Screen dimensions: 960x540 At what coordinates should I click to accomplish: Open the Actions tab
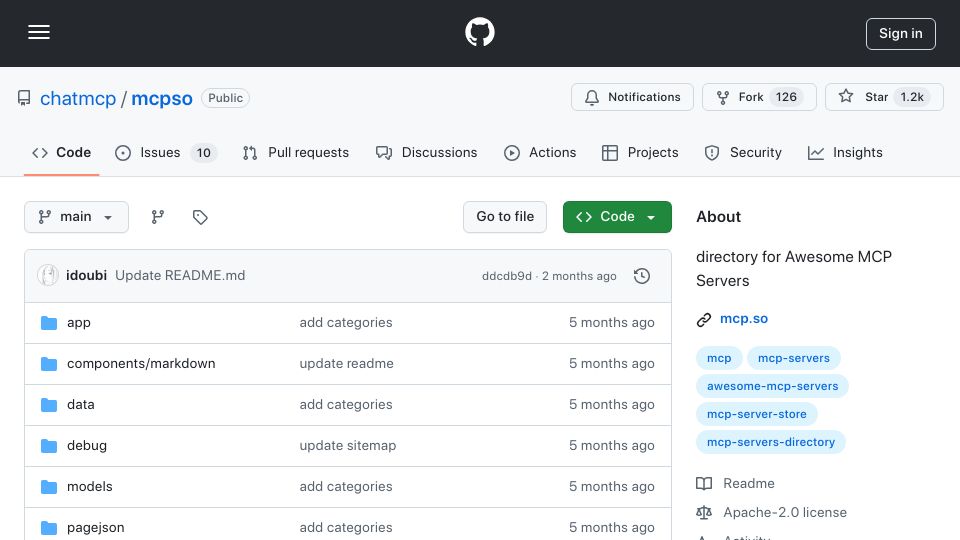539,152
